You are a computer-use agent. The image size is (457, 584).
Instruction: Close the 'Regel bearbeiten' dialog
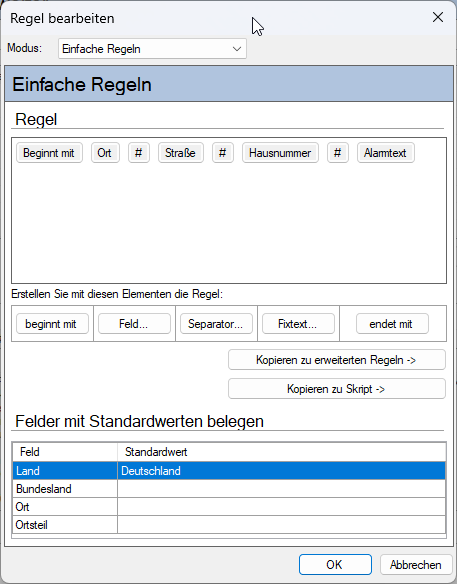[438, 17]
